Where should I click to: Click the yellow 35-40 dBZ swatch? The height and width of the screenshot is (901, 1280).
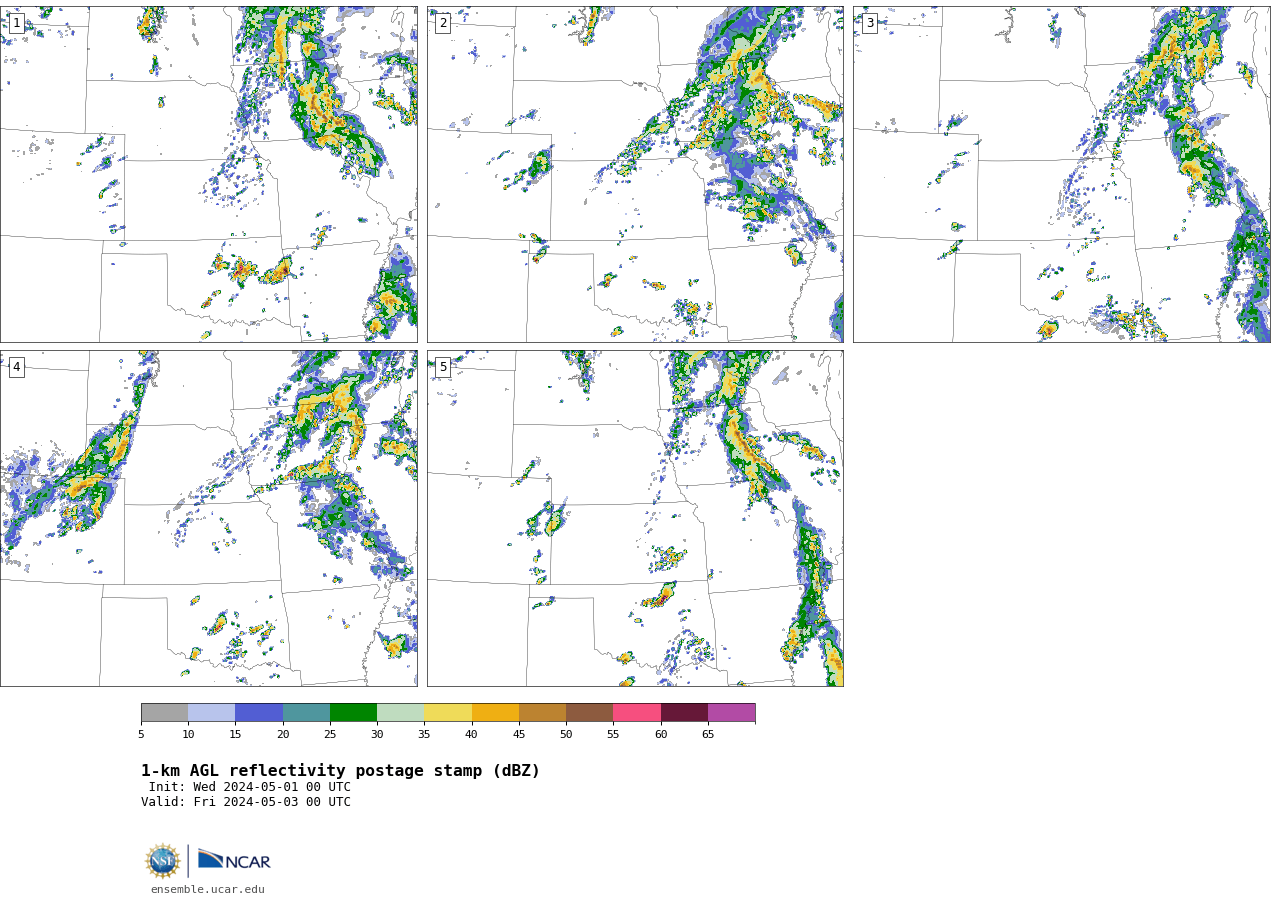tap(448, 713)
